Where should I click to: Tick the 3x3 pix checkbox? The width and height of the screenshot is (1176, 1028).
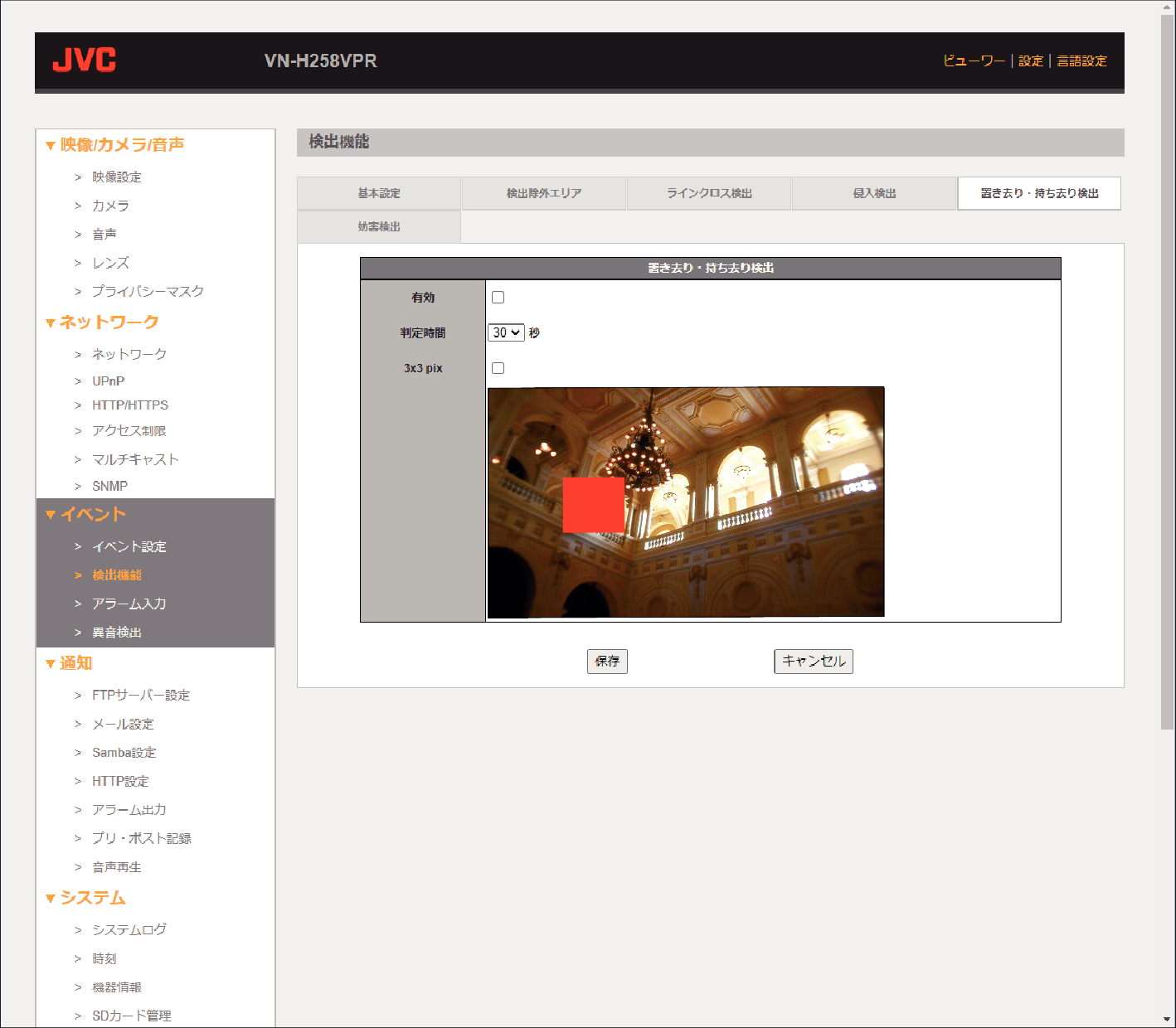pyautogui.click(x=498, y=368)
